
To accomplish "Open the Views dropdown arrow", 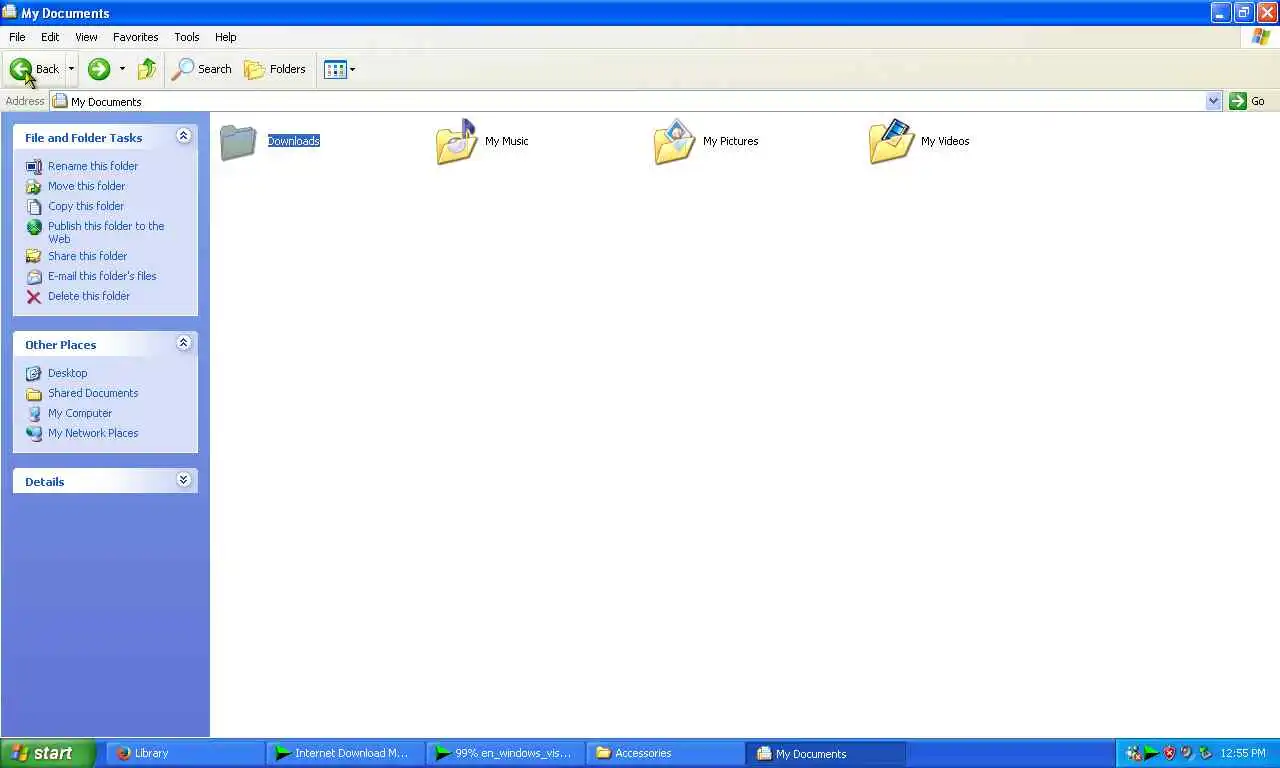I will [352, 69].
